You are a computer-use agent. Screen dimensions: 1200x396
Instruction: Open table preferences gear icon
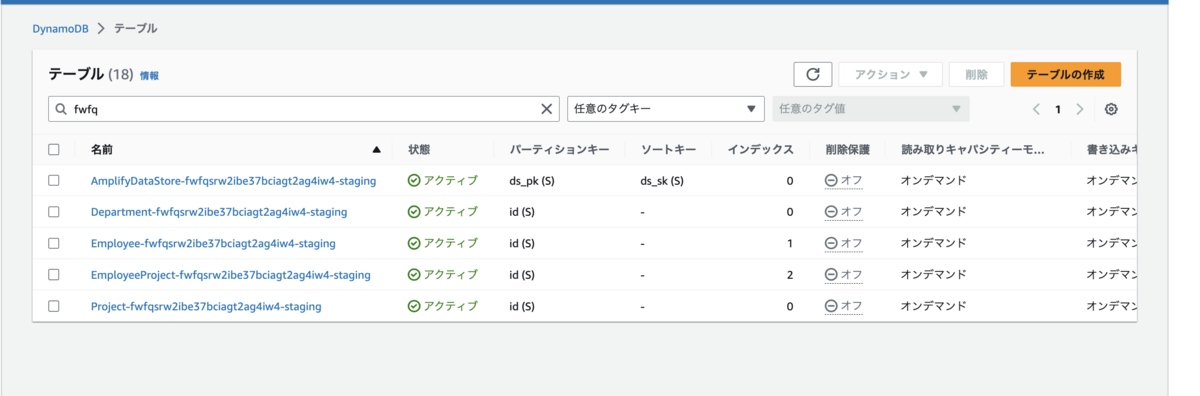coord(1111,109)
